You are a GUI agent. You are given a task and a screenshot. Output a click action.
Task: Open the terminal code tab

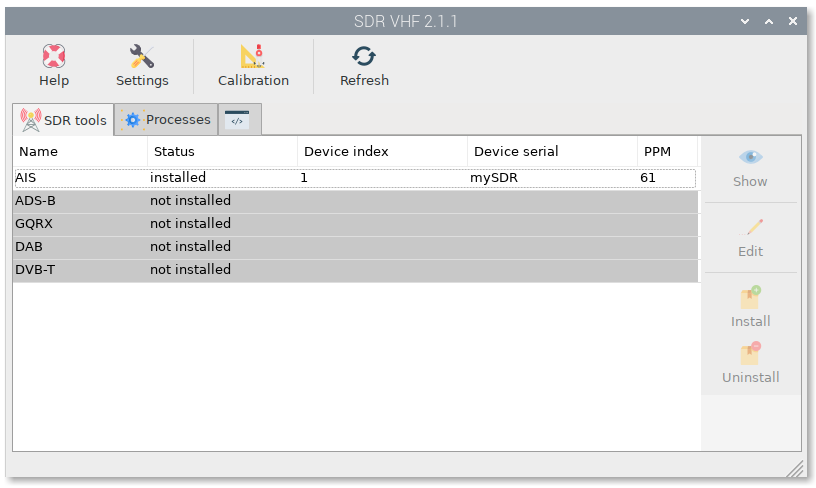[x=239, y=120]
